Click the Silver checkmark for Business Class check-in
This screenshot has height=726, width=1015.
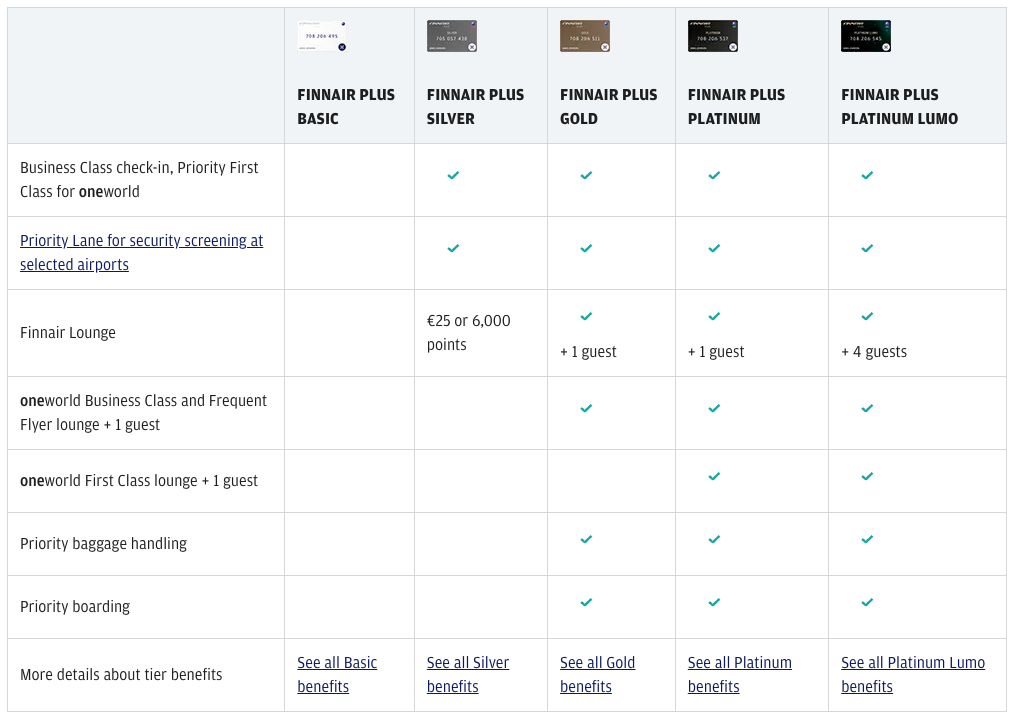click(453, 175)
